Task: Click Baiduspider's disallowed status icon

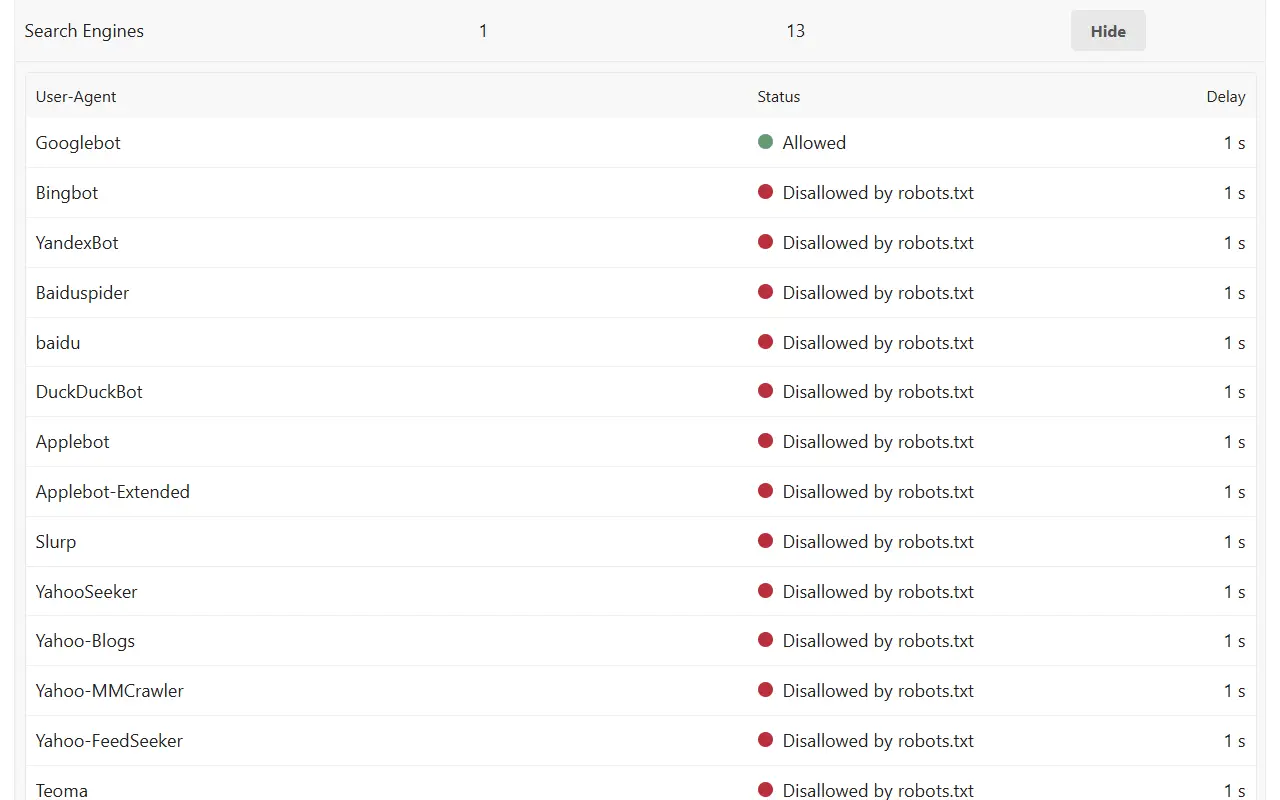Action: tap(765, 292)
